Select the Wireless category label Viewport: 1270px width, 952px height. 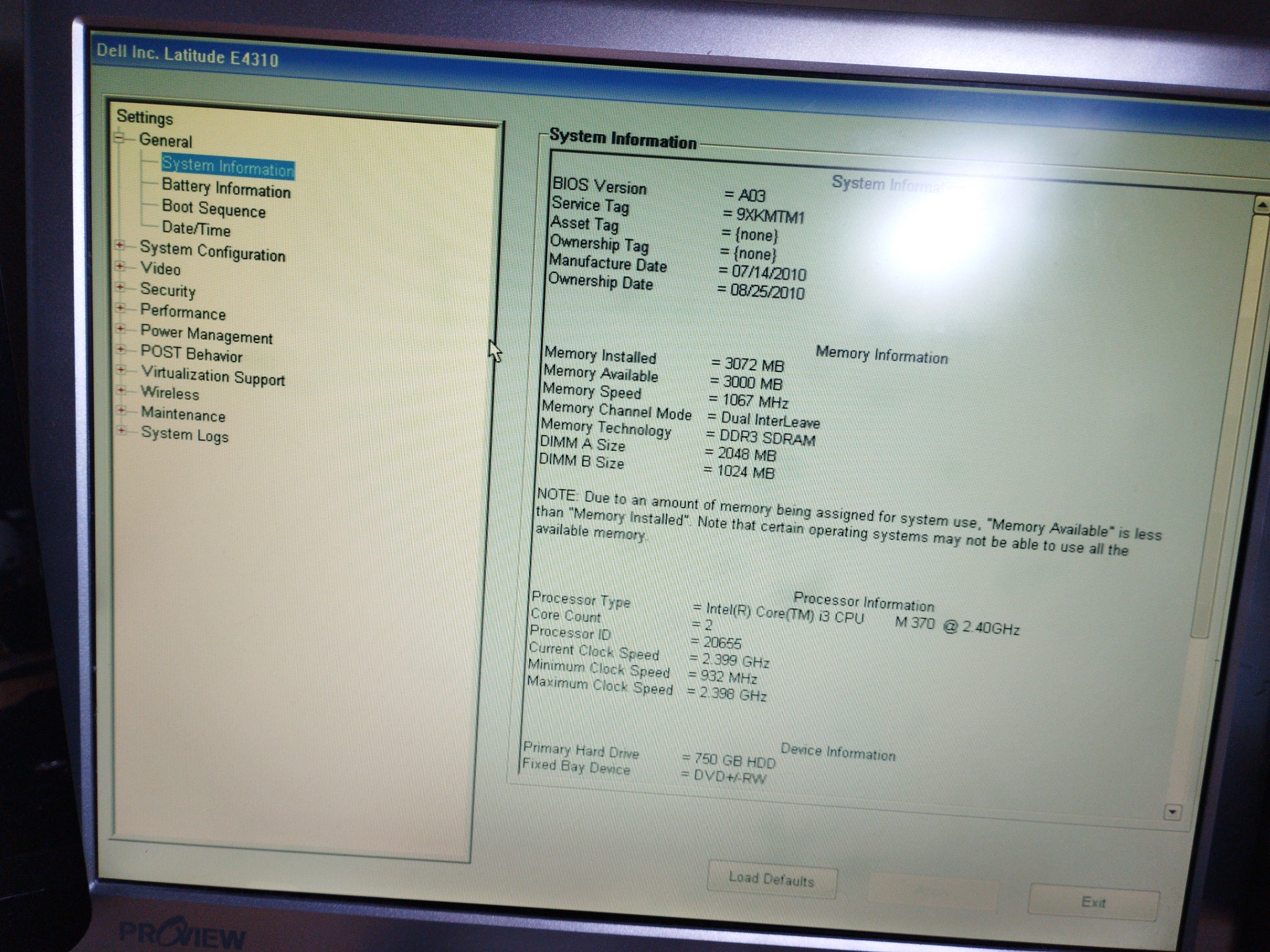(x=169, y=393)
